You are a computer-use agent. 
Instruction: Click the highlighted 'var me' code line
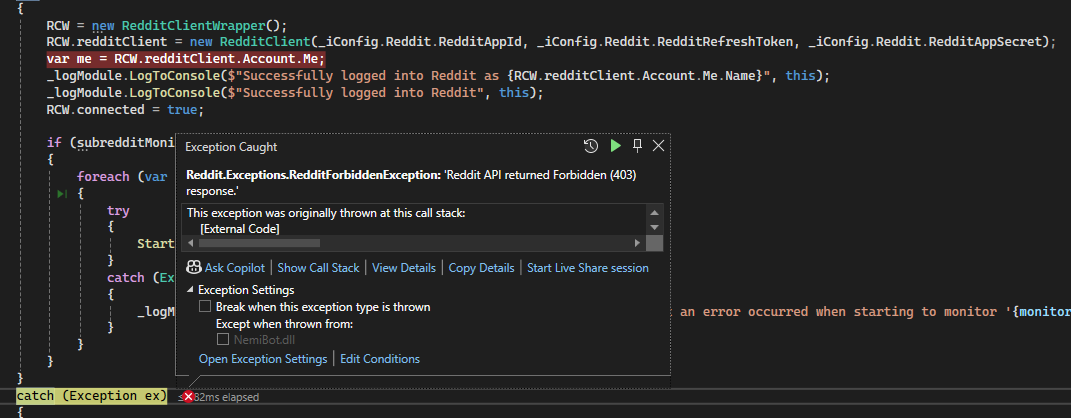pyautogui.click(x=186, y=58)
